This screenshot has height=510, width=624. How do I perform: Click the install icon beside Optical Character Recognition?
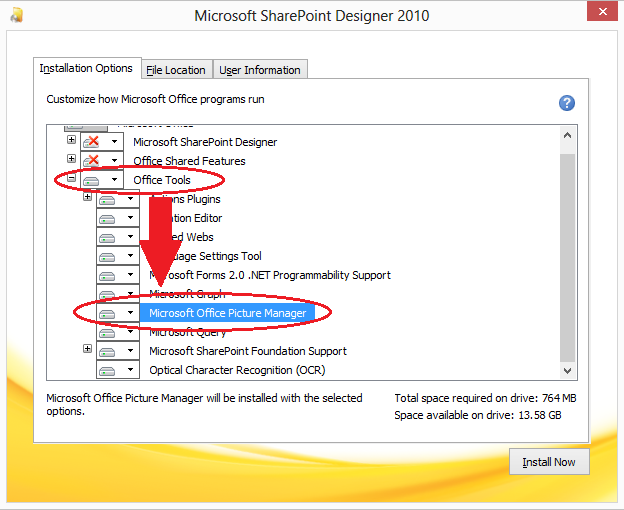(108, 370)
